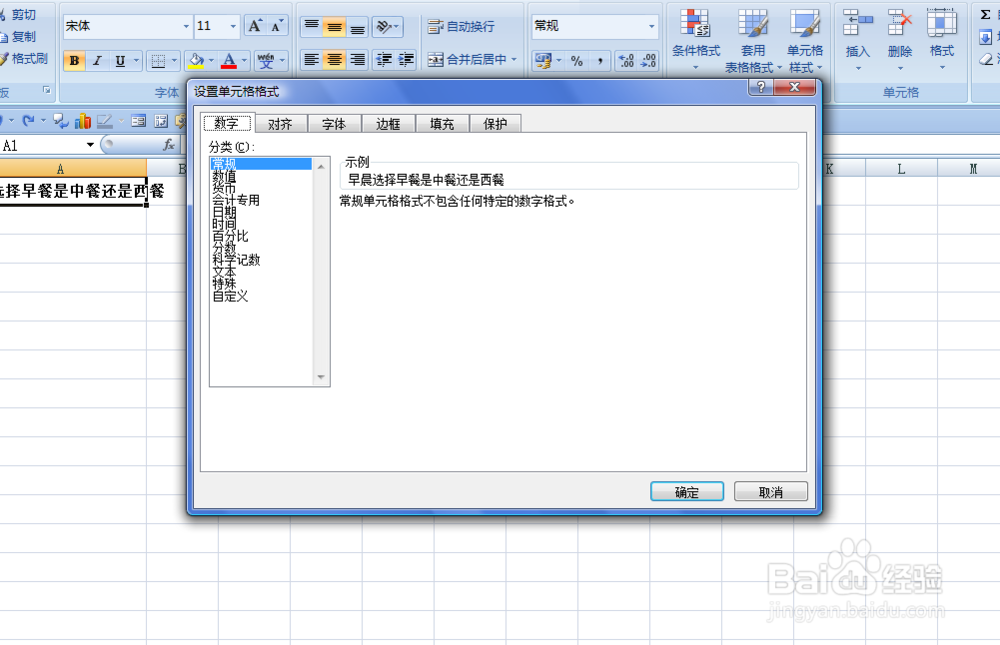Expand fill color dropdown arrow
Image resolution: width=1000 pixels, height=645 pixels.
coord(211,61)
